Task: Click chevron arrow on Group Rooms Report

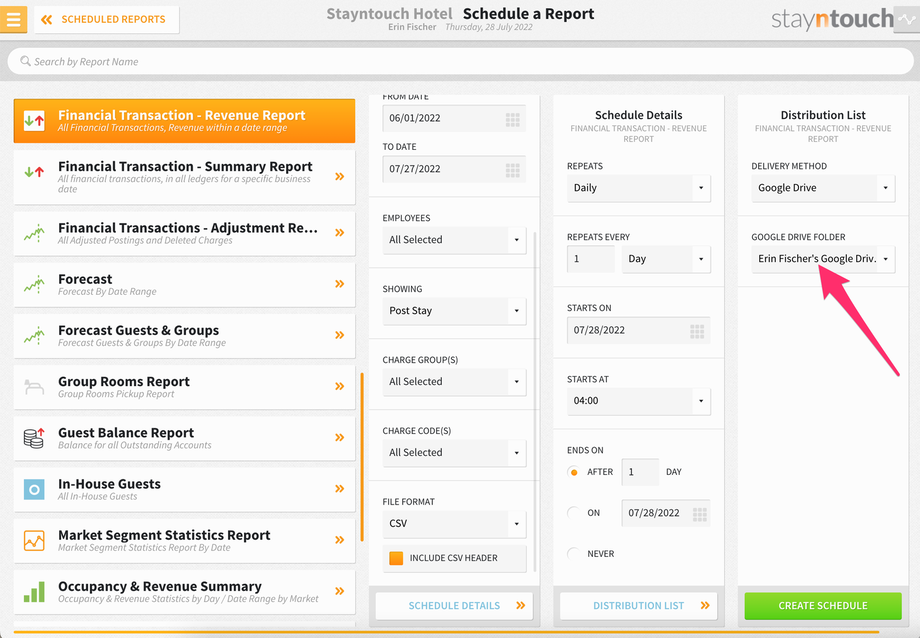Action: [339, 386]
